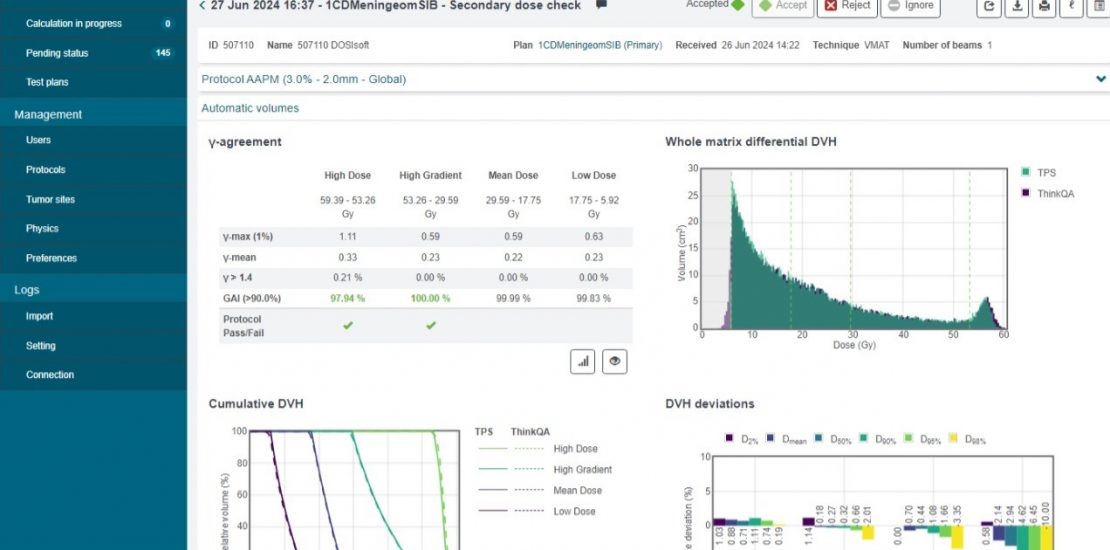Click the Mean Dose GAI value 99.99 %

(x=513, y=299)
